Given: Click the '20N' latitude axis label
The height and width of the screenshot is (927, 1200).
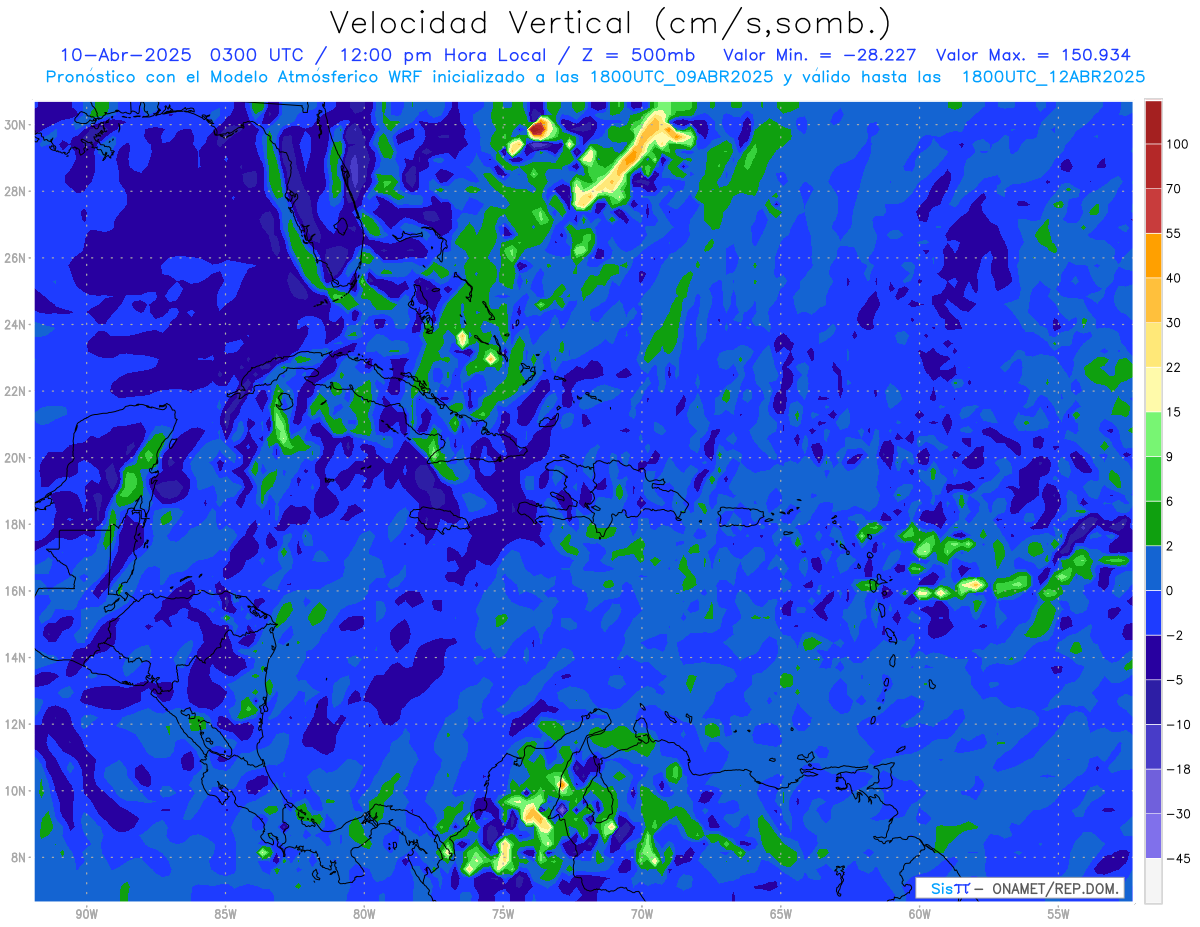Looking at the screenshot, I should pos(17,458).
